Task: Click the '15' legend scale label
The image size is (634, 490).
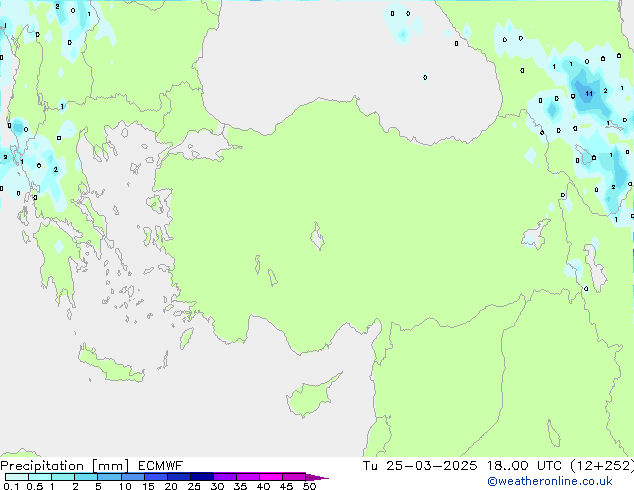Action: click(x=148, y=486)
